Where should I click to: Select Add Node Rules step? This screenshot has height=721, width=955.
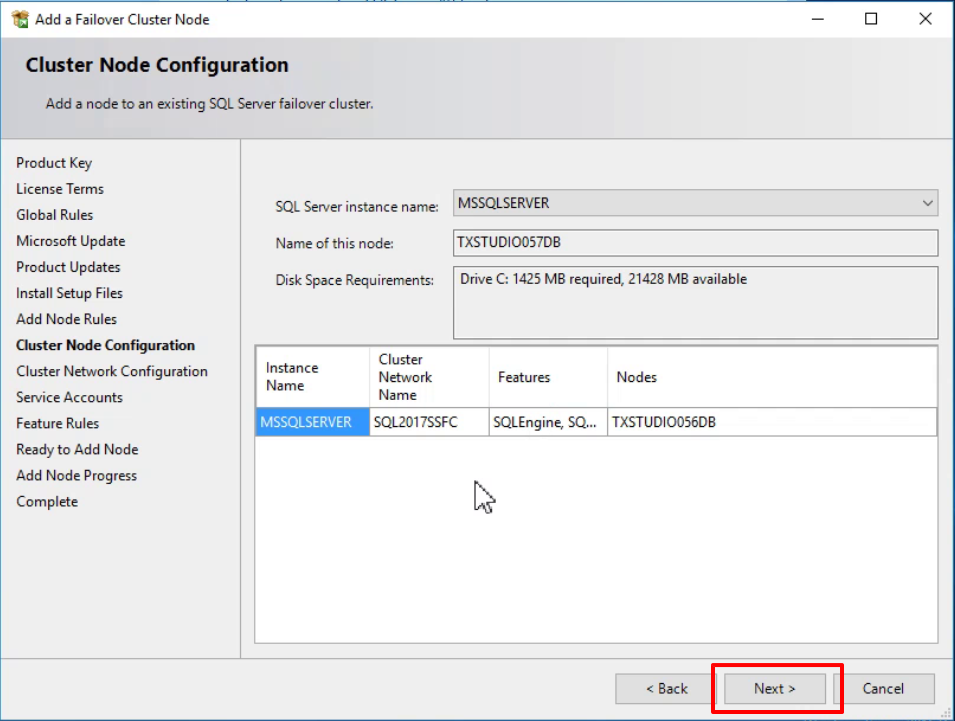pos(66,319)
